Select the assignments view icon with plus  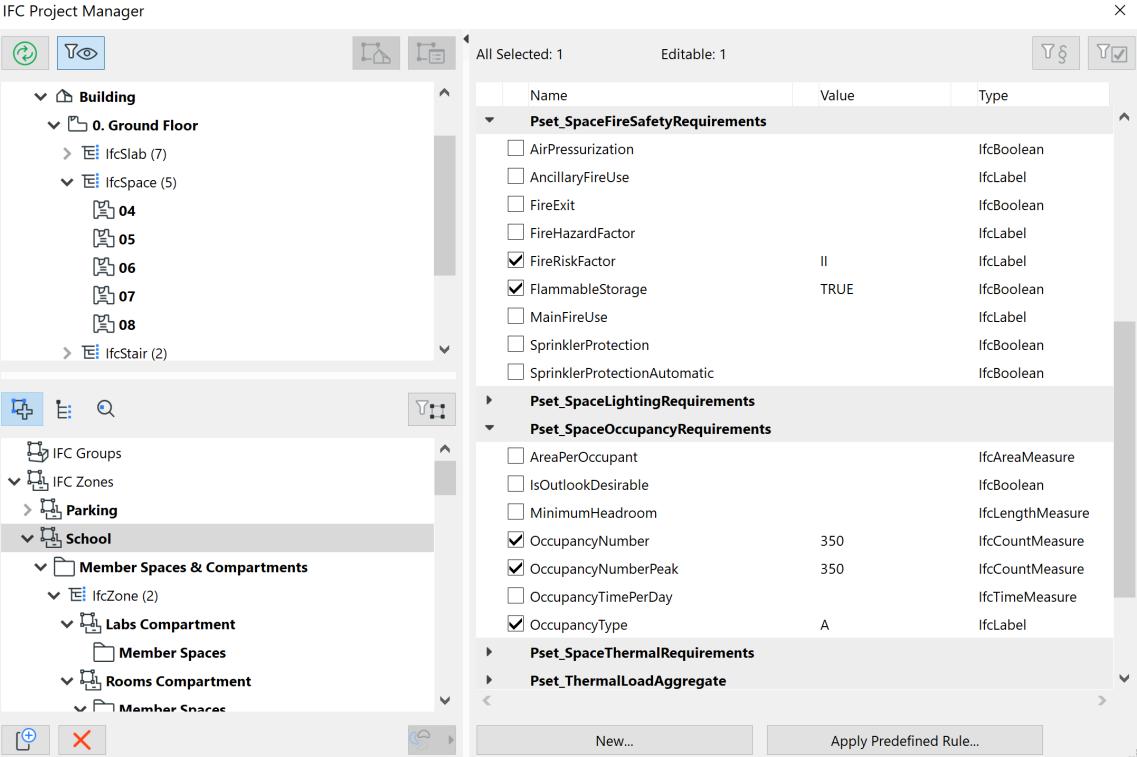point(24,408)
